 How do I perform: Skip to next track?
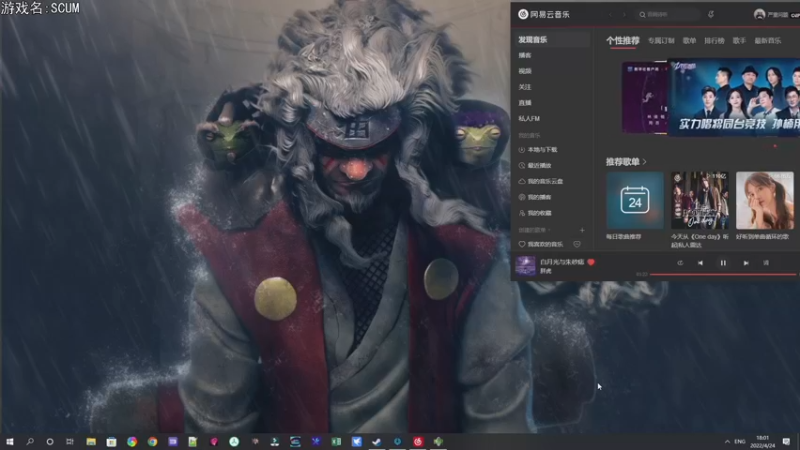click(746, 263)
